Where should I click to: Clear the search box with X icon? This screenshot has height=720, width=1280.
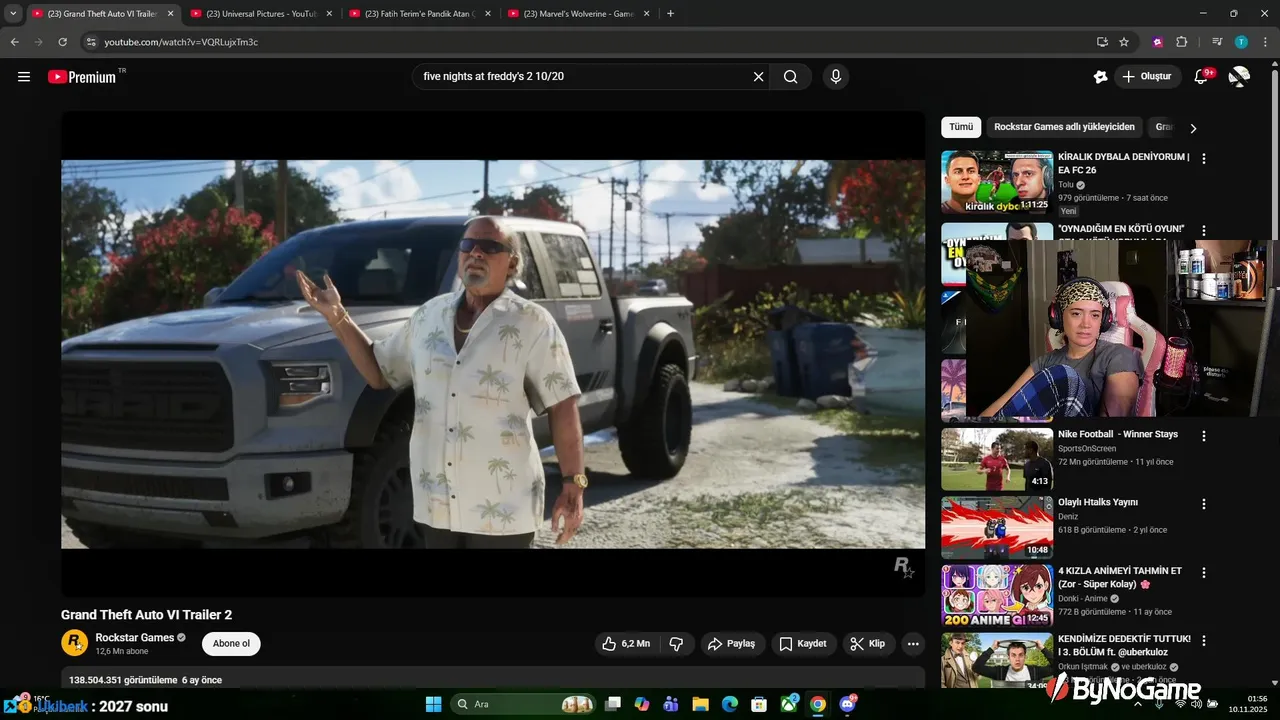coord(758,77)
